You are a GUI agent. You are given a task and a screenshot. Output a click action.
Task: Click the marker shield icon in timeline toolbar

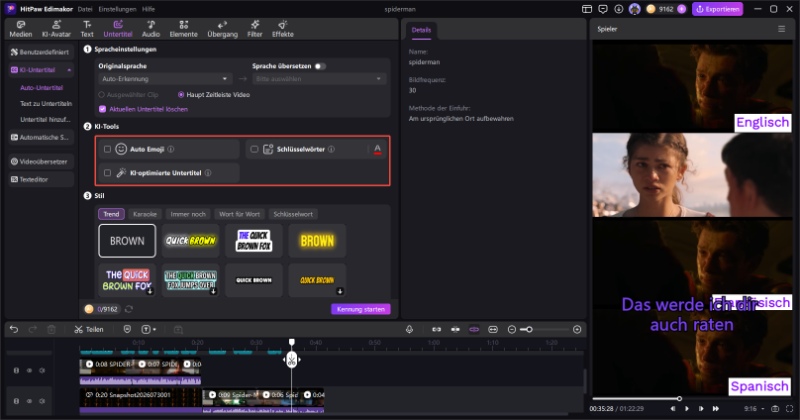pos(128,329)
